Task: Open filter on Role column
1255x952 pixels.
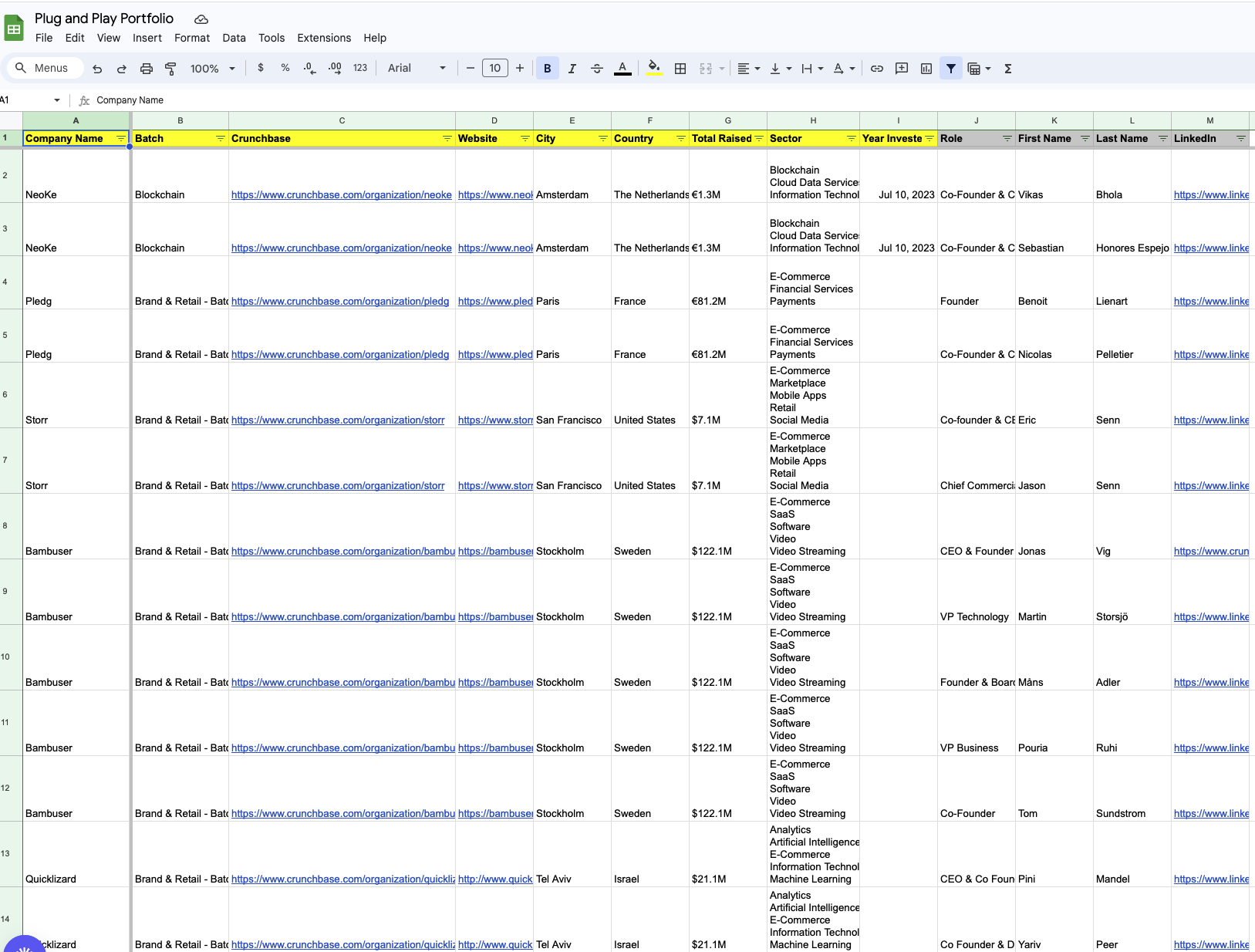Action: (1007, 138)
